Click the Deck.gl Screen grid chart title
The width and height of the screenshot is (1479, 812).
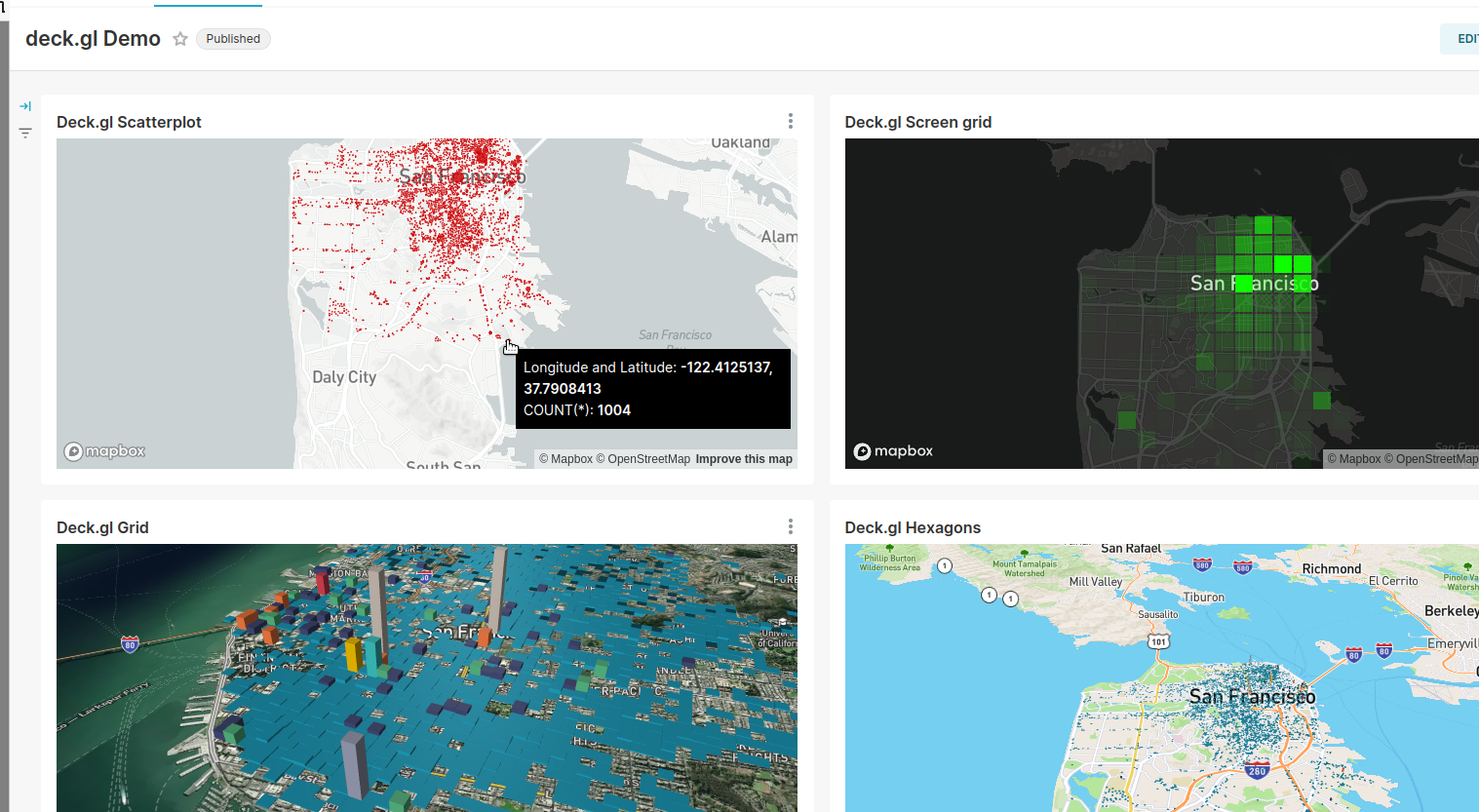[917, 122]
